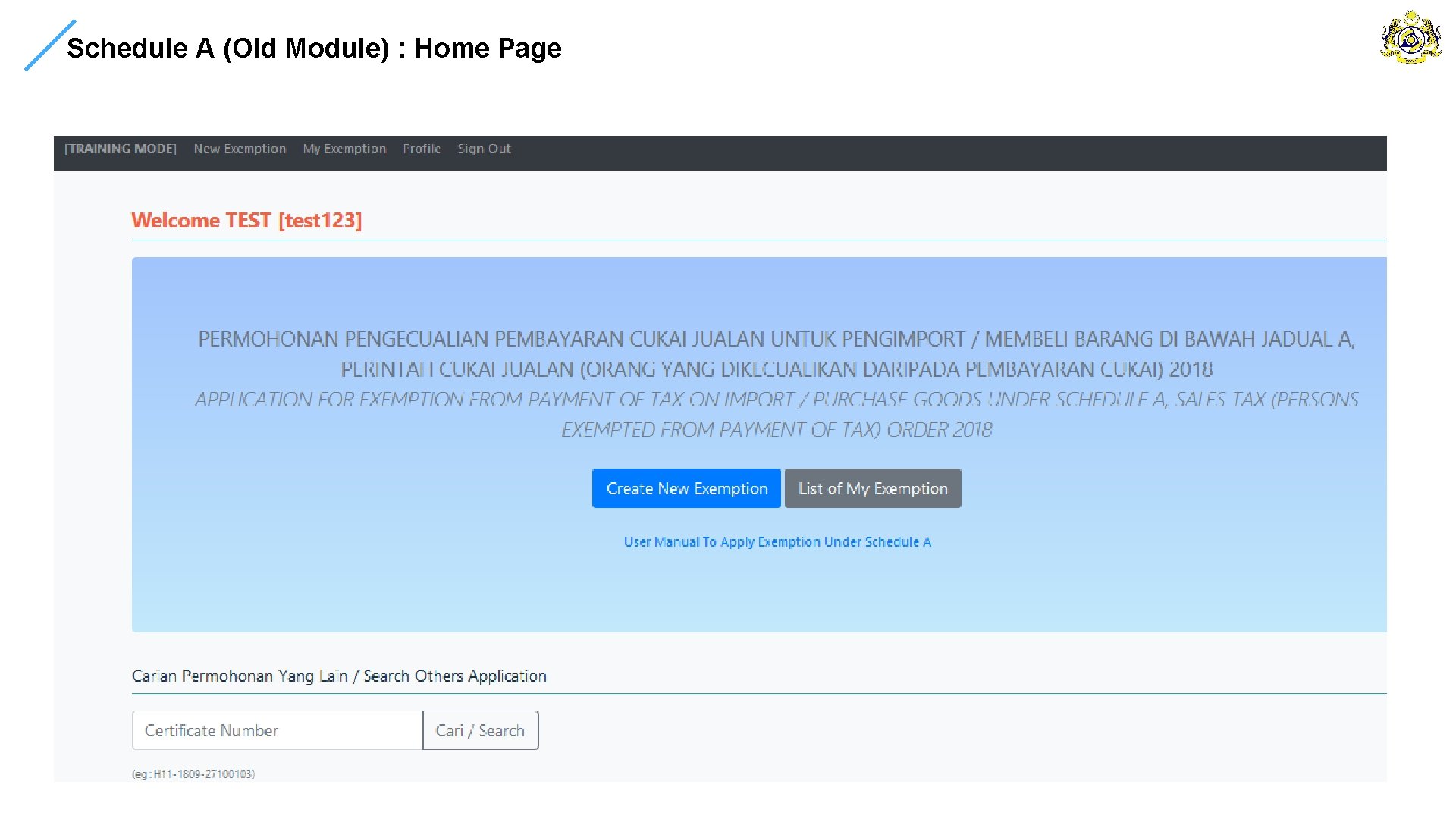
Task: Go to My Exemption in navbar
Action: (x=344, y=149)
